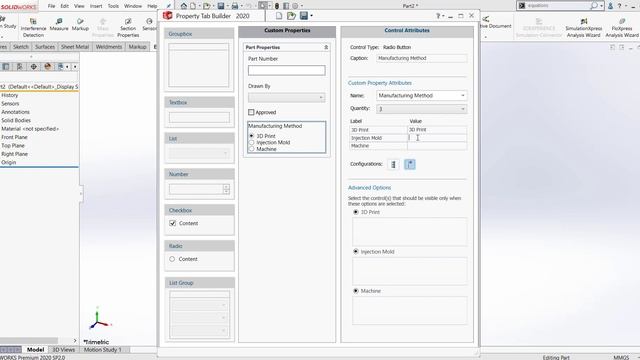
Task: Save the part with SolidWorks Save icon
Action: [221, 6]
